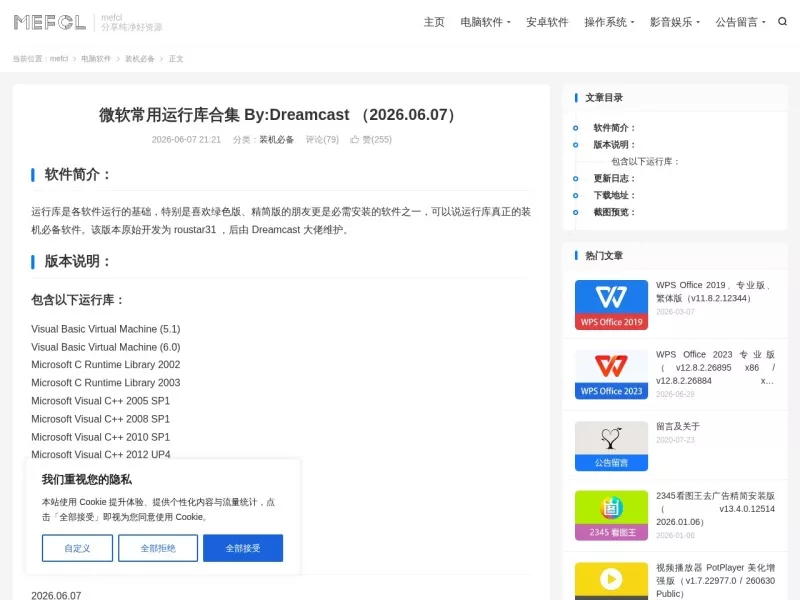800x600 pixels.
Task: Expand the 公告留言 dropdown menu
Action: (740, 22)
